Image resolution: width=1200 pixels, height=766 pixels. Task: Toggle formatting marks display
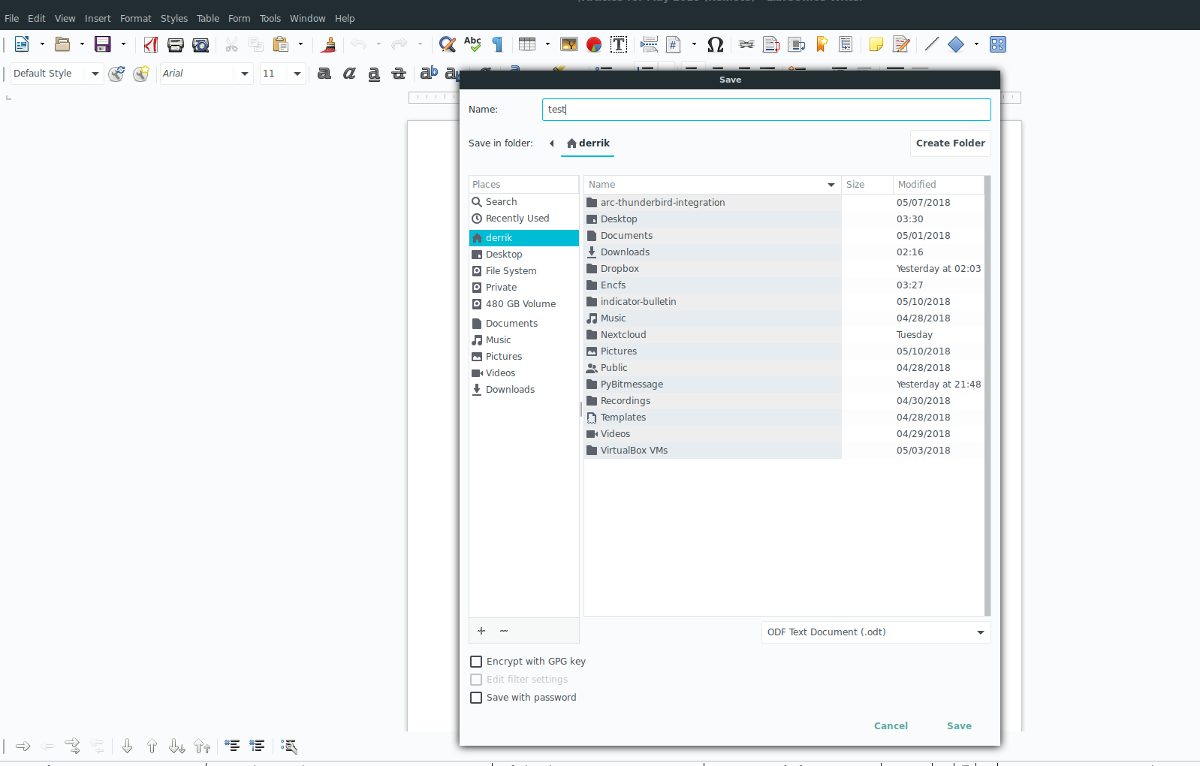pos(497,44)
